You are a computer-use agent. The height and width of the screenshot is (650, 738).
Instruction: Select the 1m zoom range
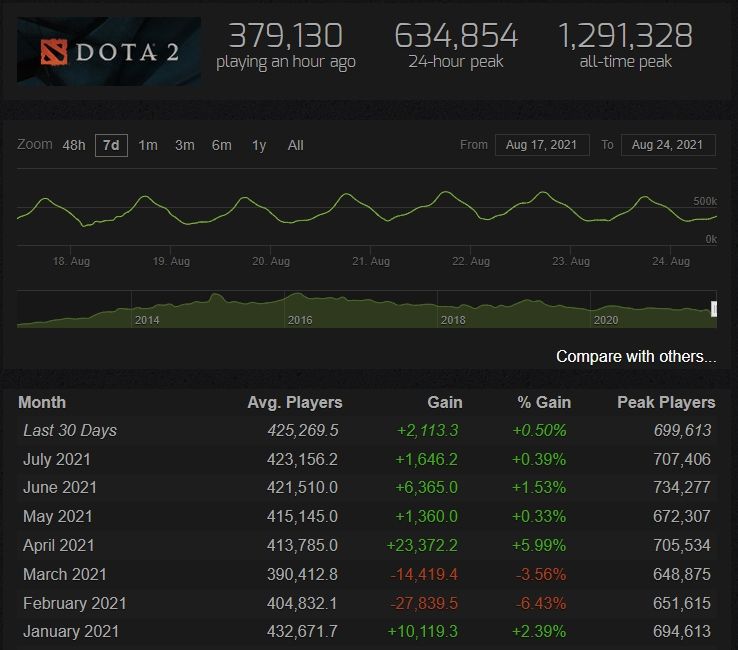coord(148,145)
